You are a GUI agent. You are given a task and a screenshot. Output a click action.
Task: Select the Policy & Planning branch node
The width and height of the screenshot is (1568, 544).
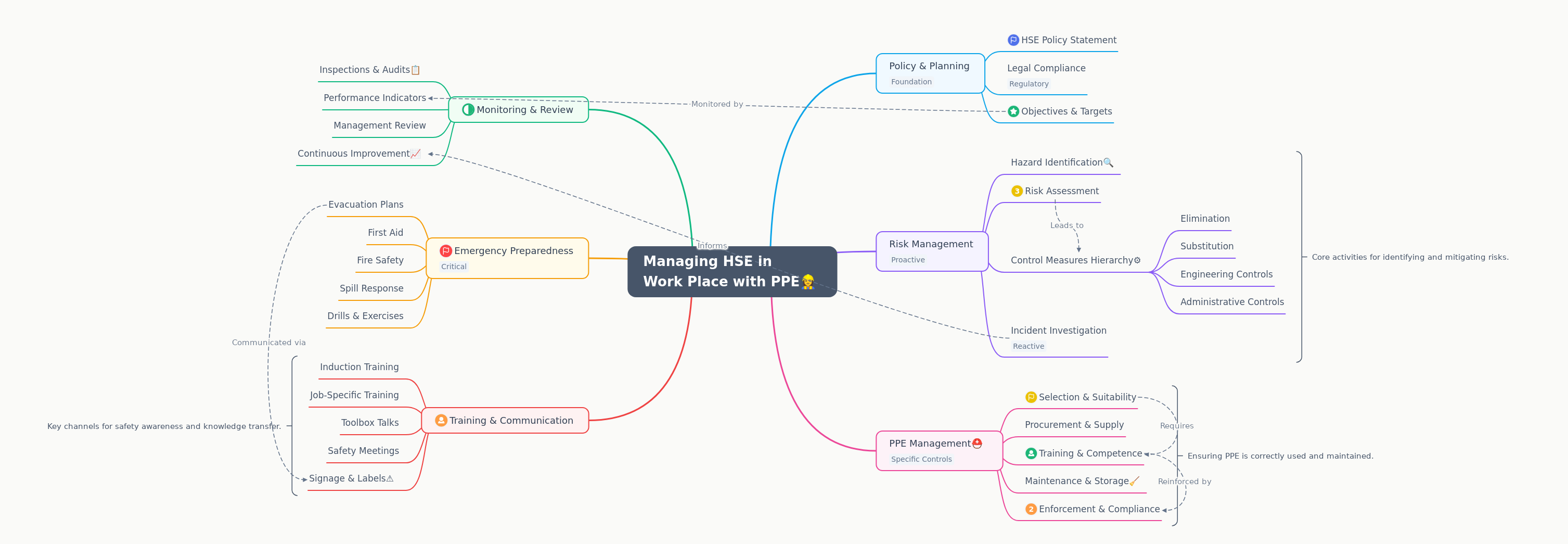point(929,73)
